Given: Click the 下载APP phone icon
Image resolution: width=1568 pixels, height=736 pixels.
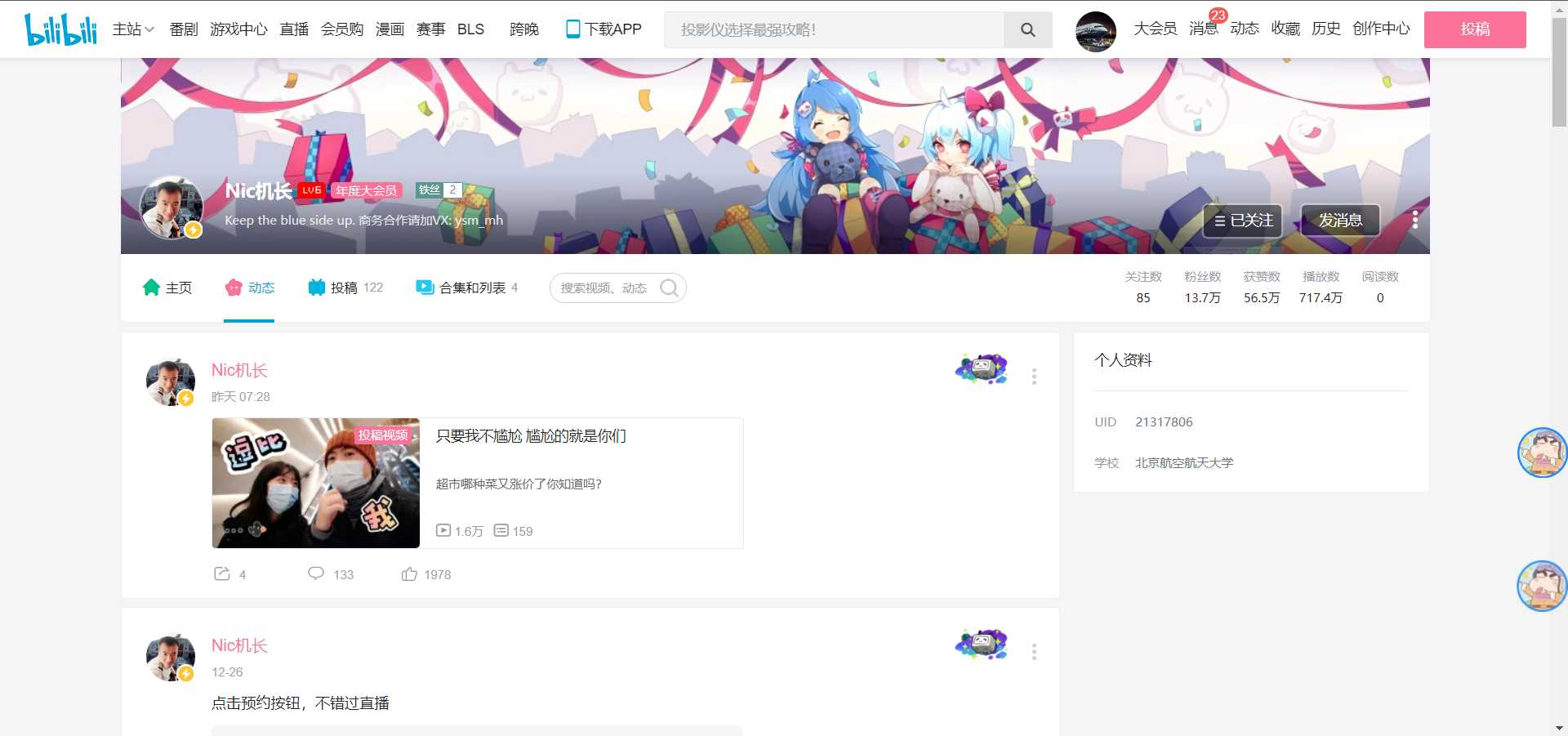Looking at the screenshot, I should [573, 29].
